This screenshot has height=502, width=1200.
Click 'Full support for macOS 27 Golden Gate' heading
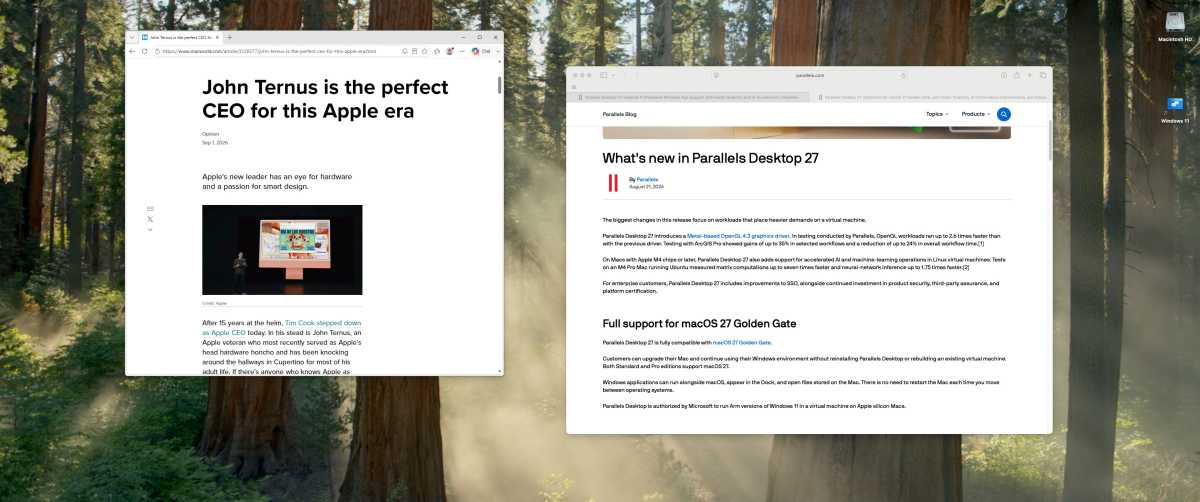699,323
